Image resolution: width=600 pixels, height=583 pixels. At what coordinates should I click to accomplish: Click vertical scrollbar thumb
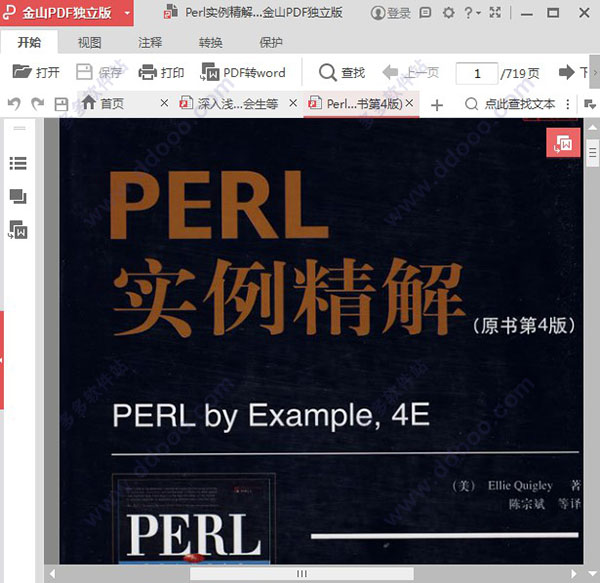(x=593, y=153)
